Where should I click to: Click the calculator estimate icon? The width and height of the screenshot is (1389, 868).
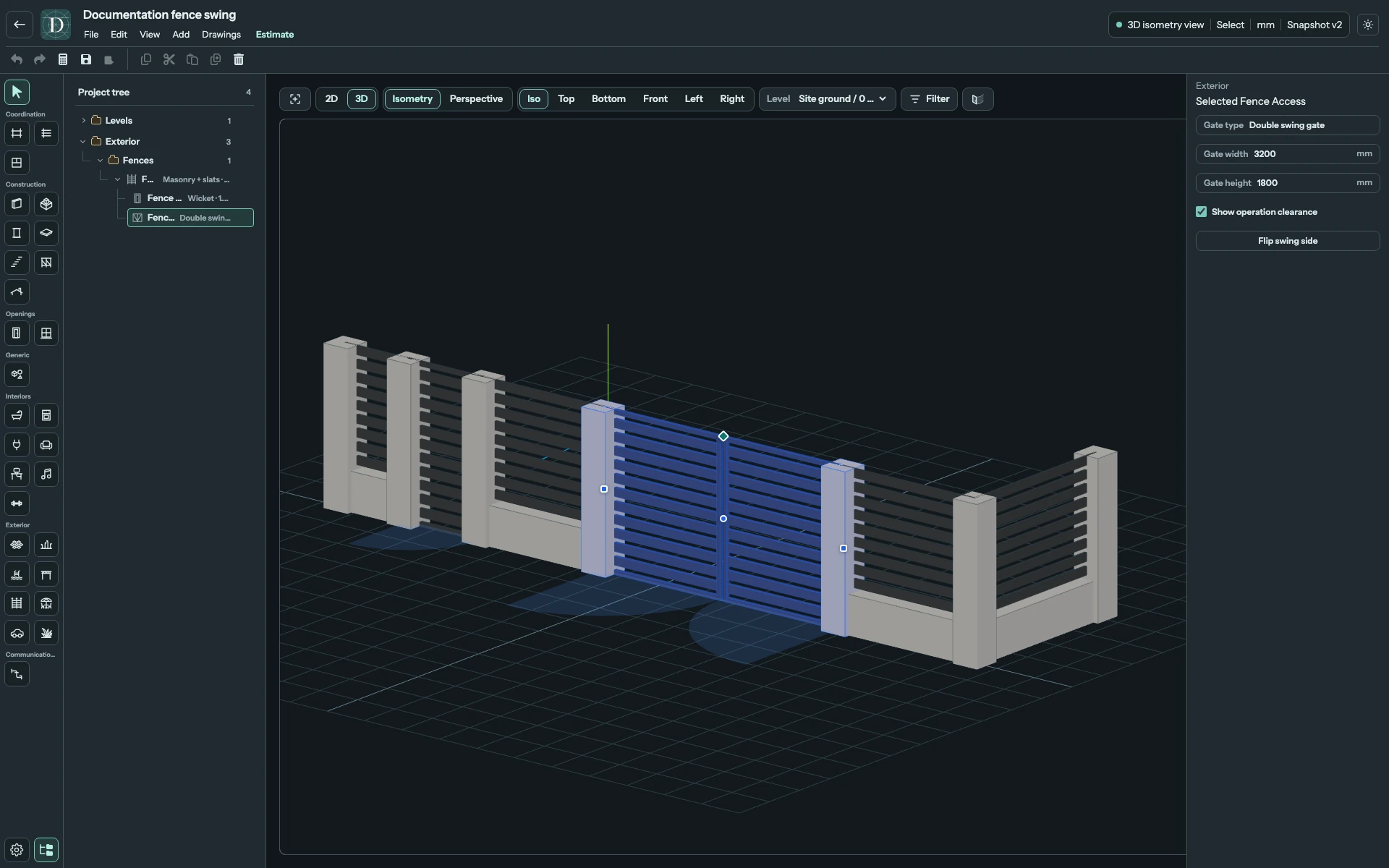click(63, 59)
